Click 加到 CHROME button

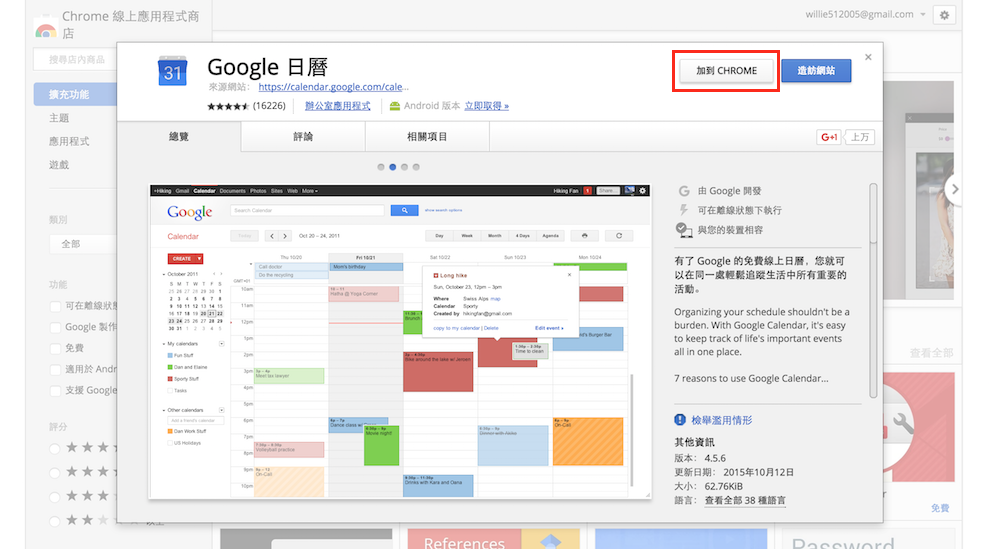coord(726,71)
